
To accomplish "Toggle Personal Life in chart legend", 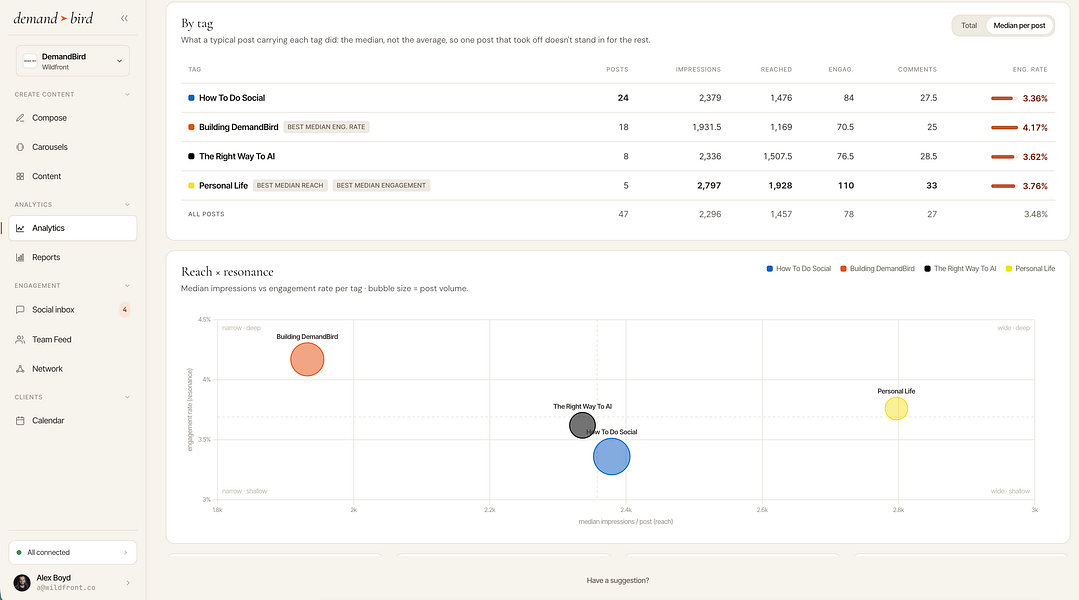I will [1030, 268].
